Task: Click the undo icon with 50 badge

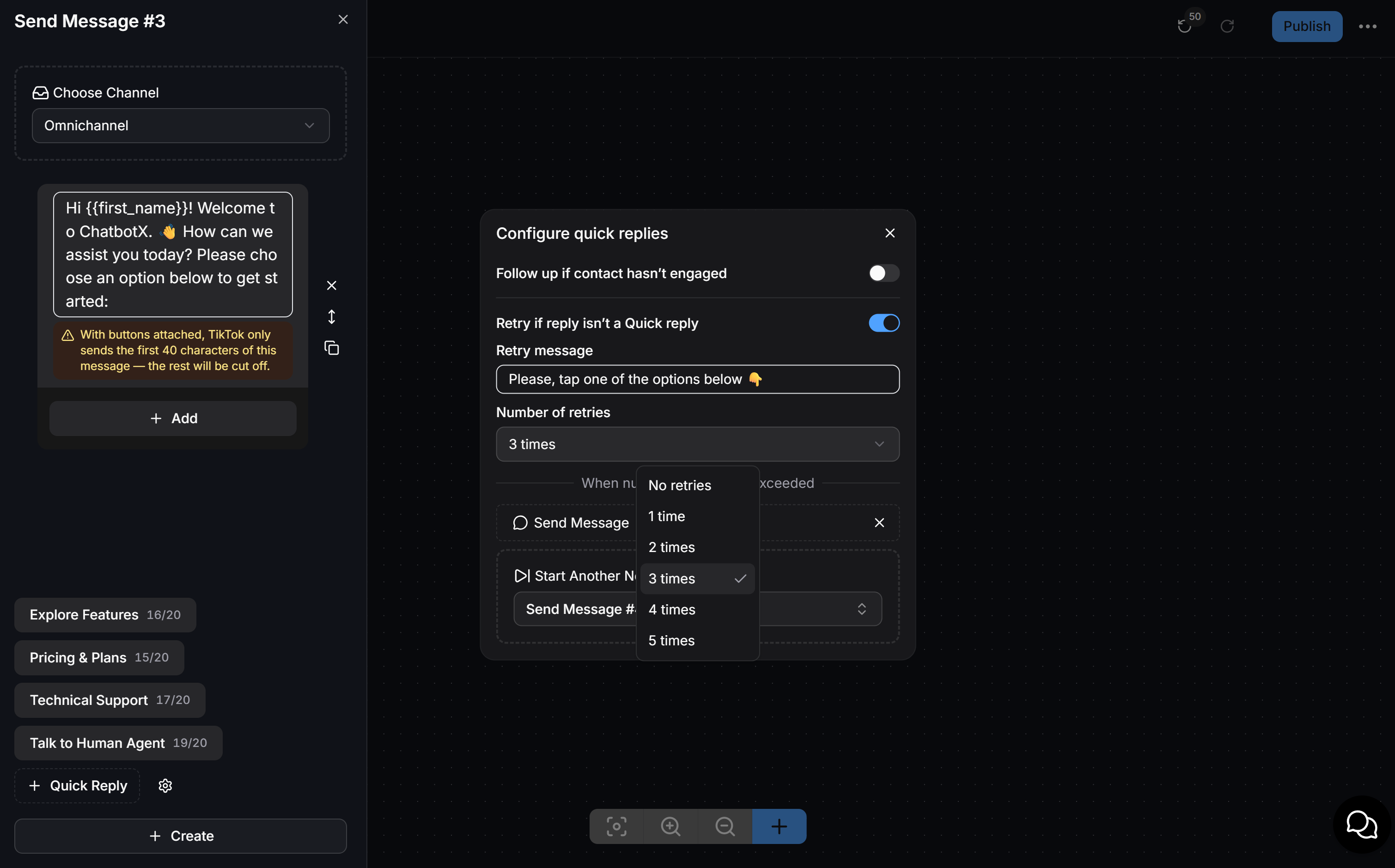Action: point(1184,26)
